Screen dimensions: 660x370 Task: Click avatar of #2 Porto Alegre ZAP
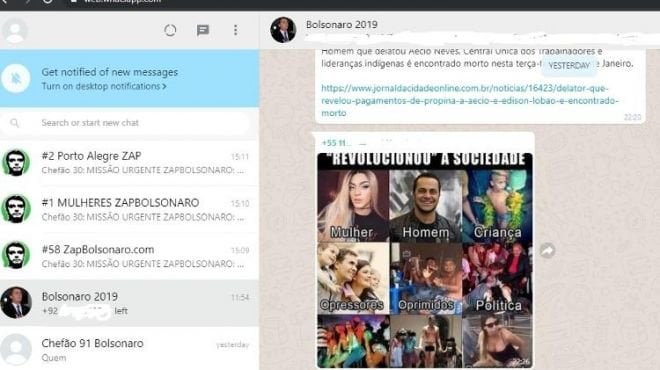16,162
